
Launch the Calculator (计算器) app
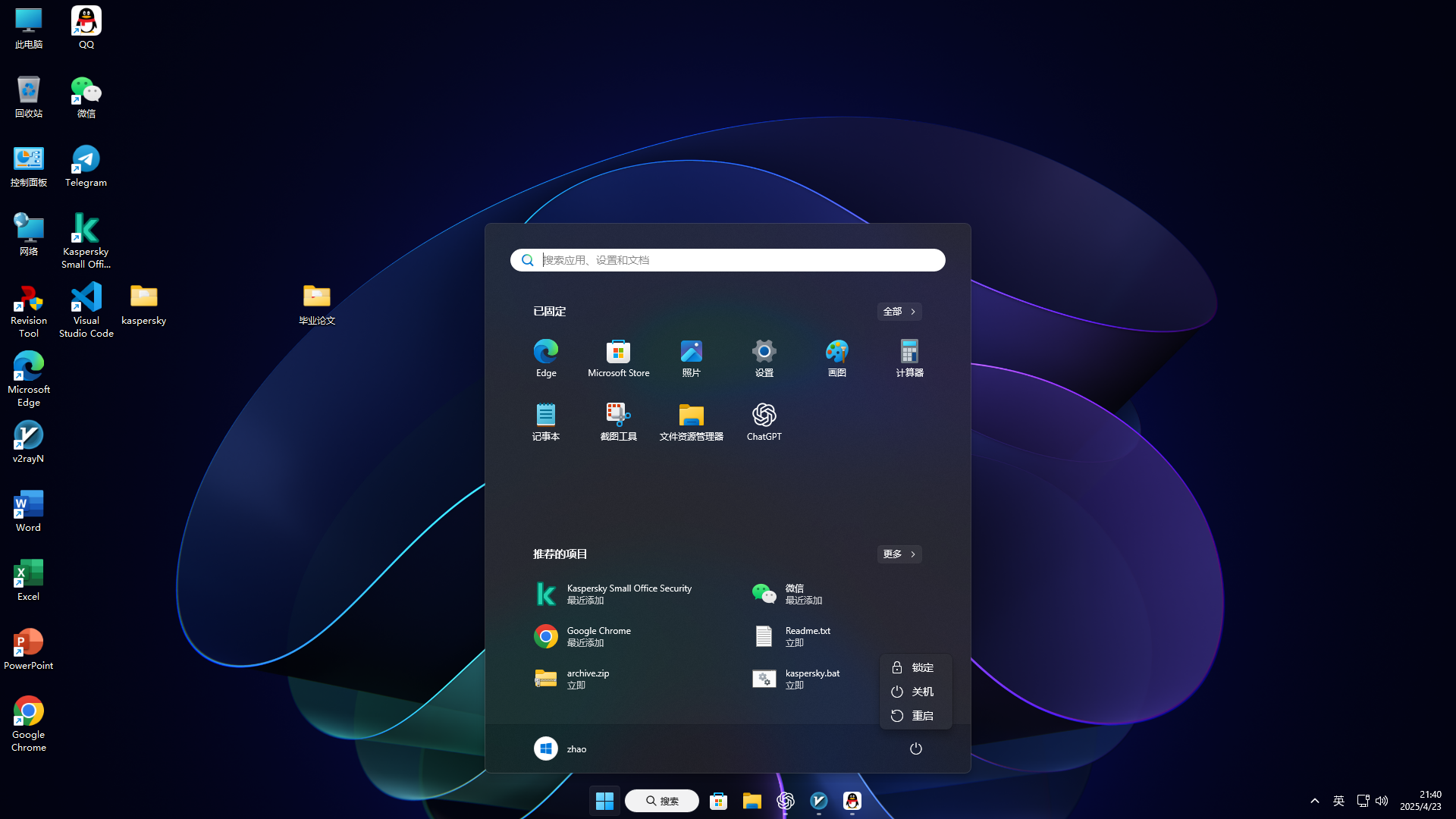[909, 357]
